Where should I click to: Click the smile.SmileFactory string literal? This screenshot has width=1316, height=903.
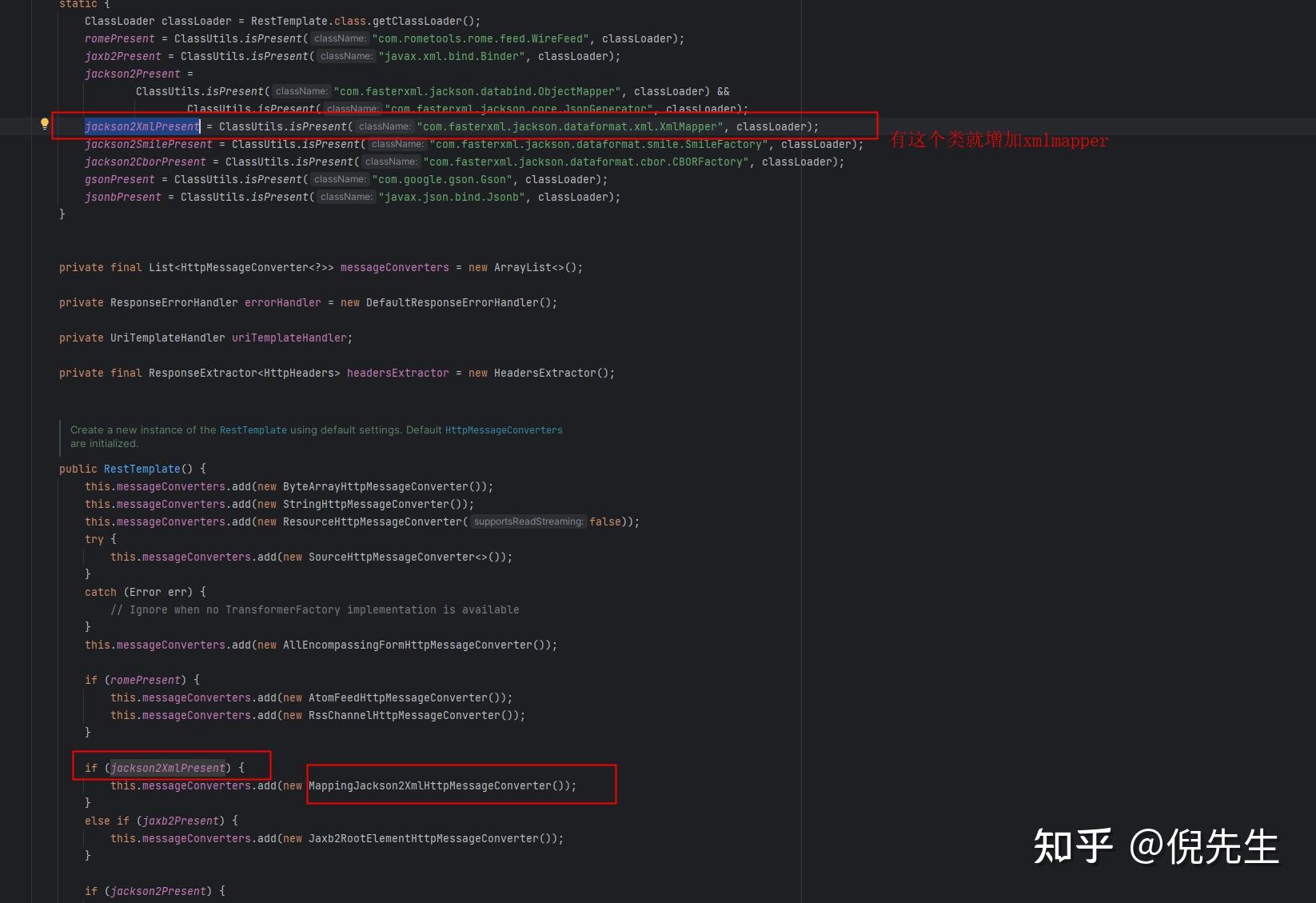pos(599,144)
